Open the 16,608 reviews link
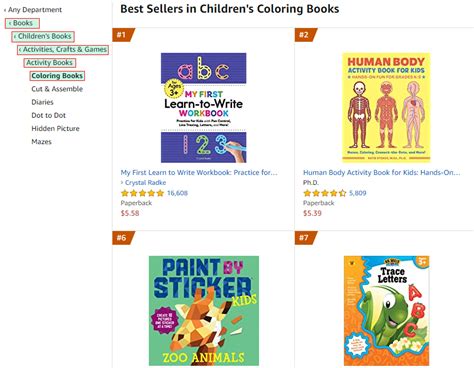 (x=177, y=193)
